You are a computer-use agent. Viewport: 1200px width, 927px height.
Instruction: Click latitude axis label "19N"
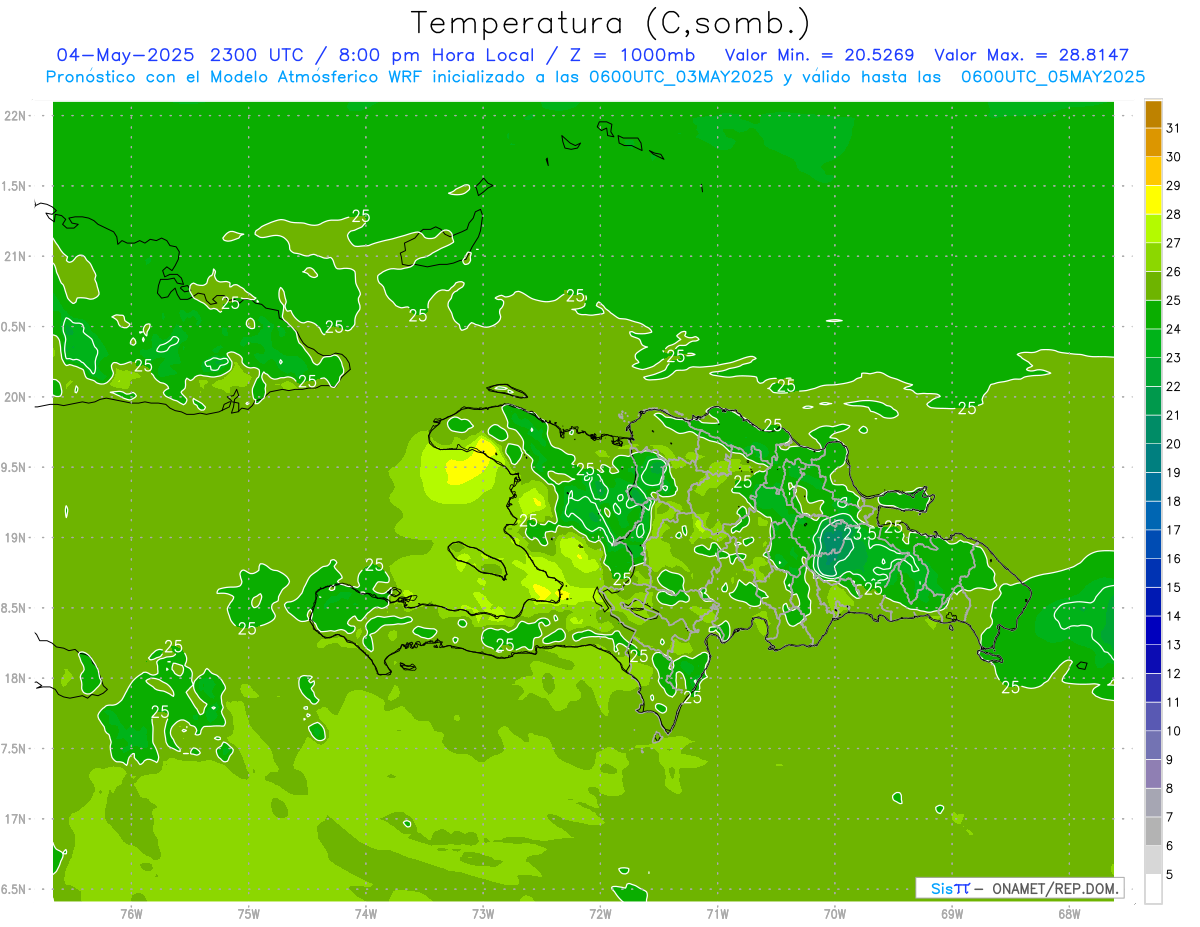click(x=14, y=537)
